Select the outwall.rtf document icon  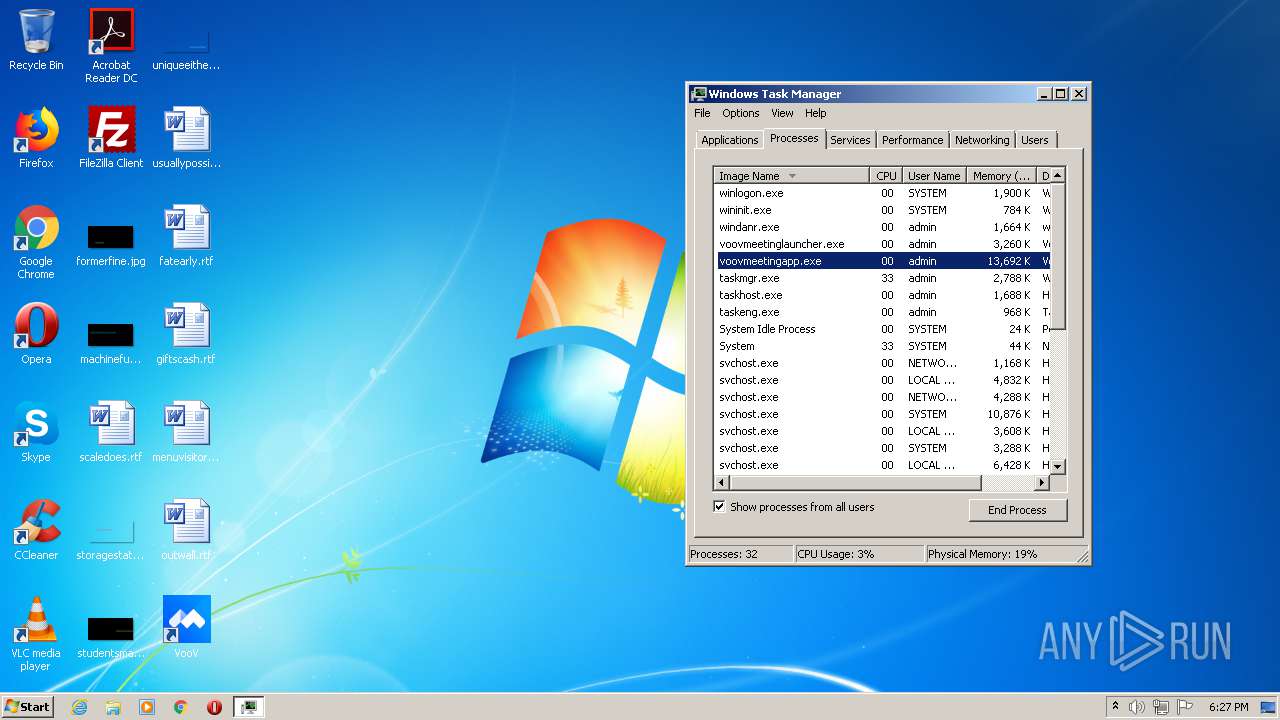coord(186,530)
